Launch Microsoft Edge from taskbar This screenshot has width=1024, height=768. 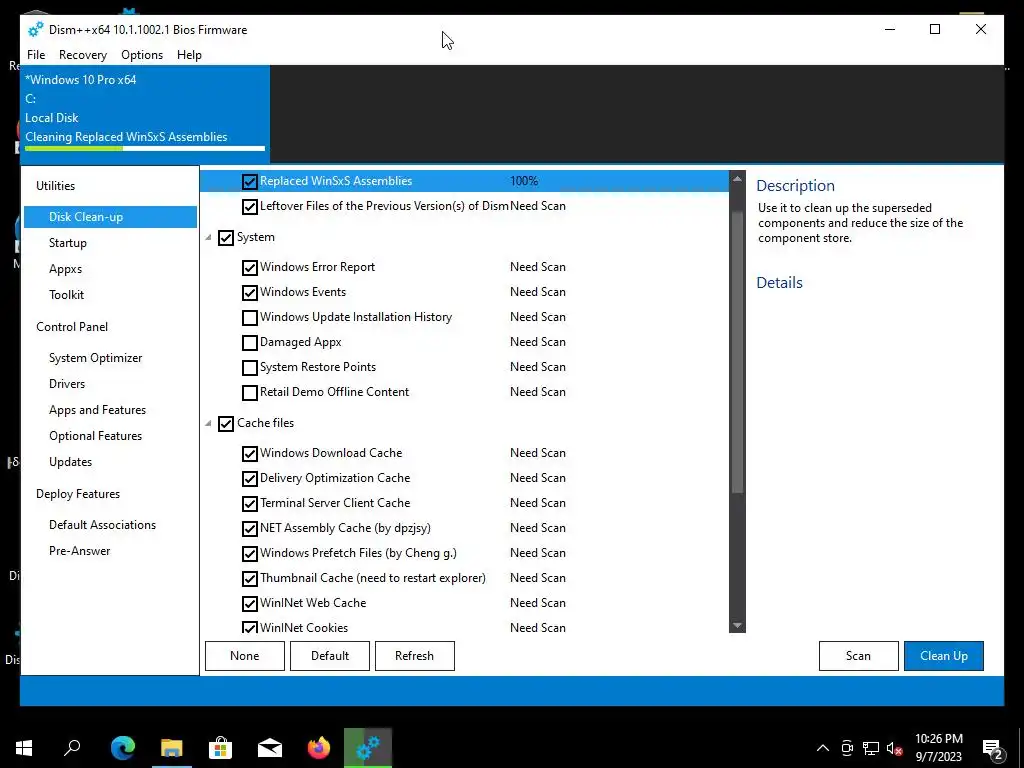pyautogui.click(x=122, y=748)
